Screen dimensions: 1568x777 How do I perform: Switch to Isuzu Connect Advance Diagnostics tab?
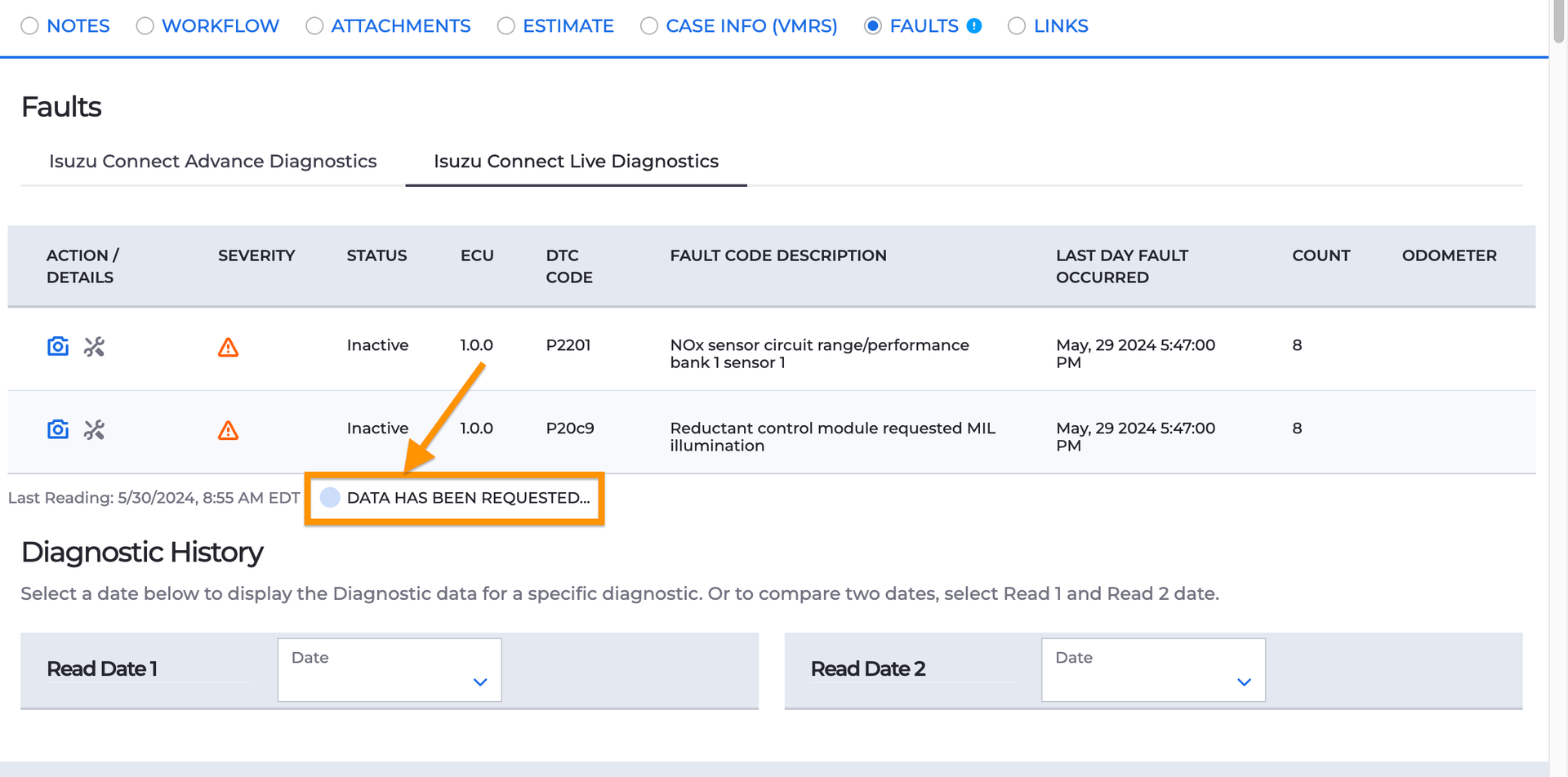(x=213, y=162)
